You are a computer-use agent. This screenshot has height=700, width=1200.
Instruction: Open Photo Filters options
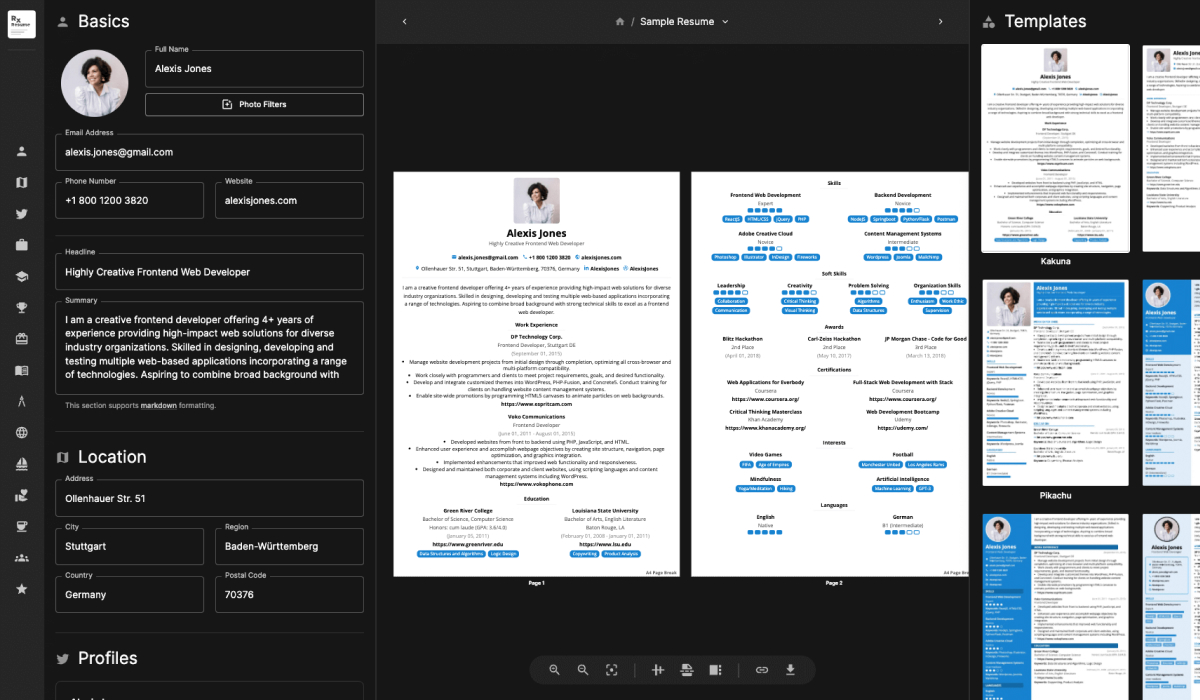[254, 104]
